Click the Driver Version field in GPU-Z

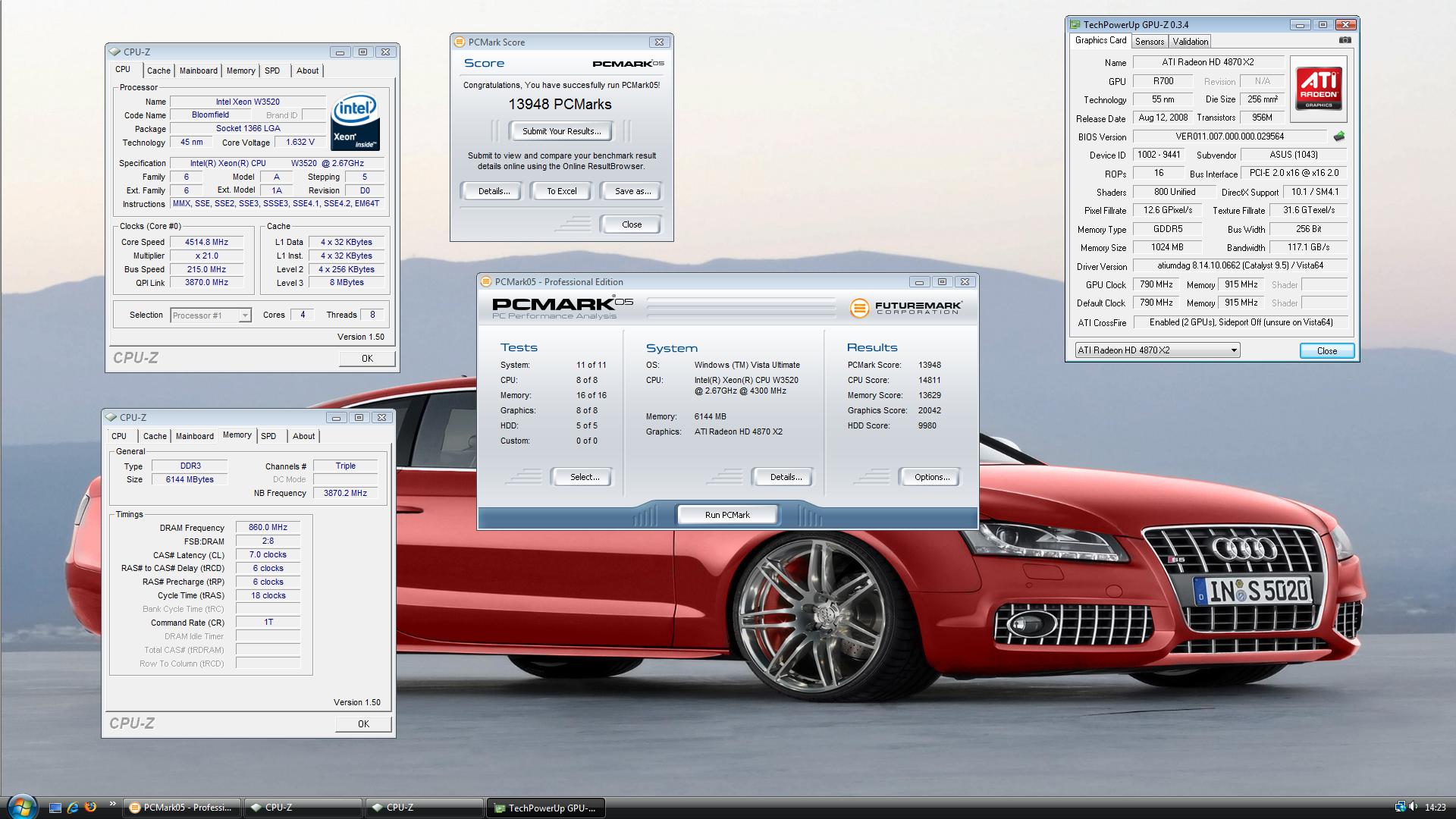[1240, 265]
